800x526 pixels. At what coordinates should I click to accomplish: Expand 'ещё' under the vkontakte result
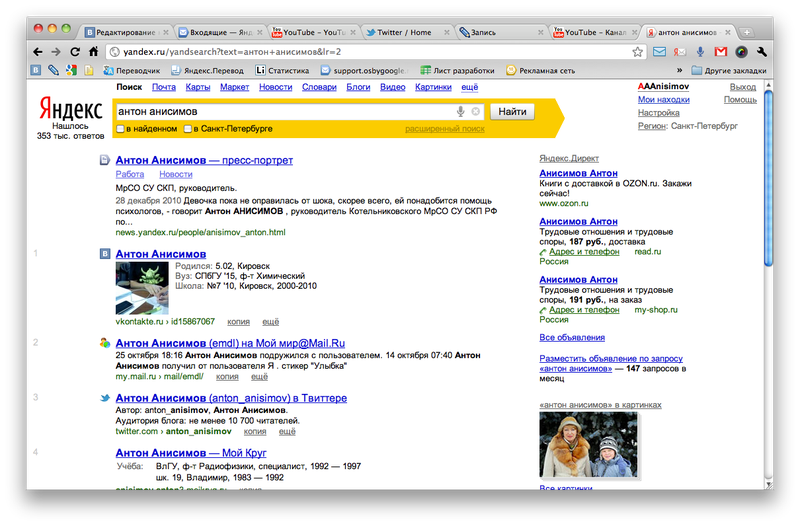coord(270,322)
